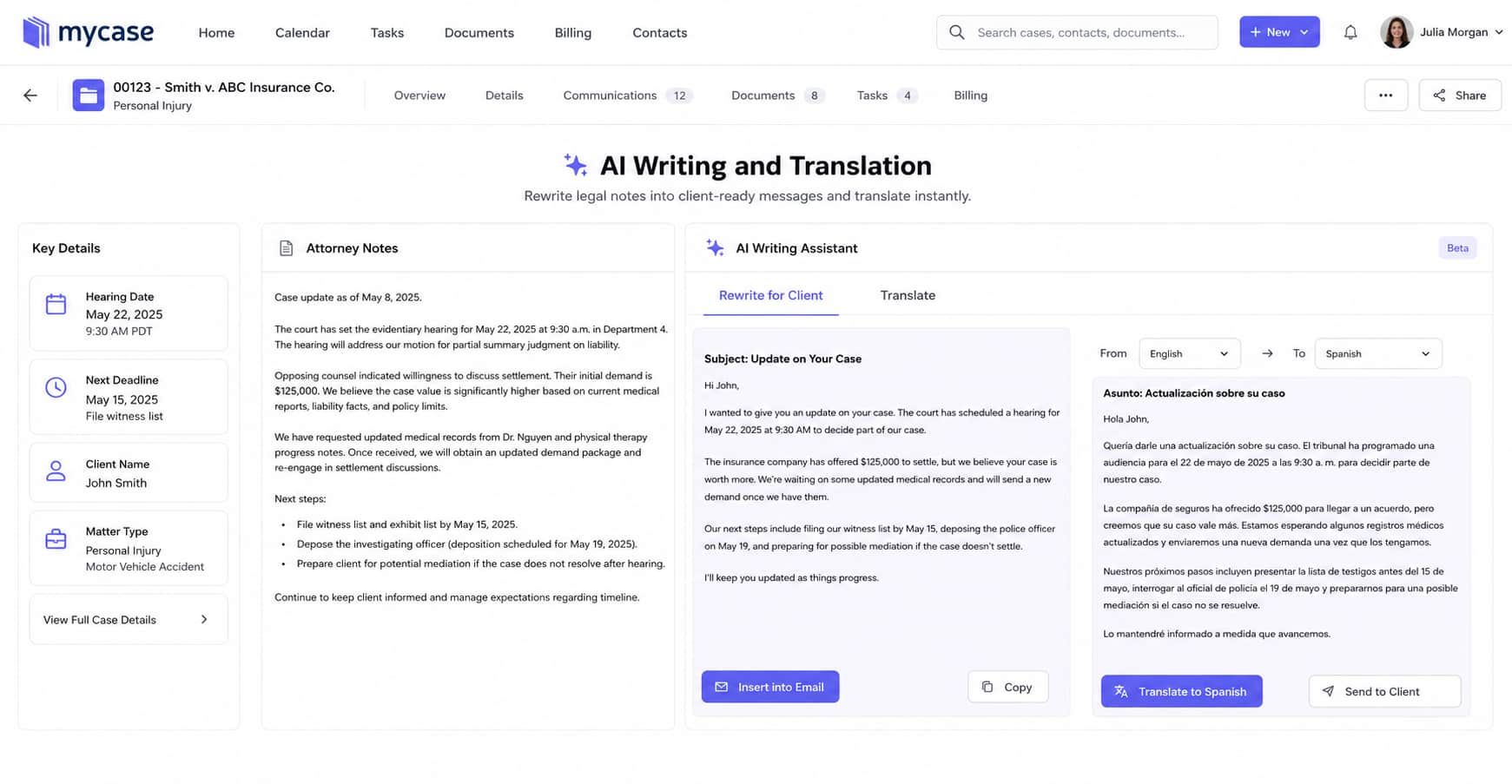Viewport: 1512px width, 784px height.
Task: Select the Translate tab
Action: point(908,295)
